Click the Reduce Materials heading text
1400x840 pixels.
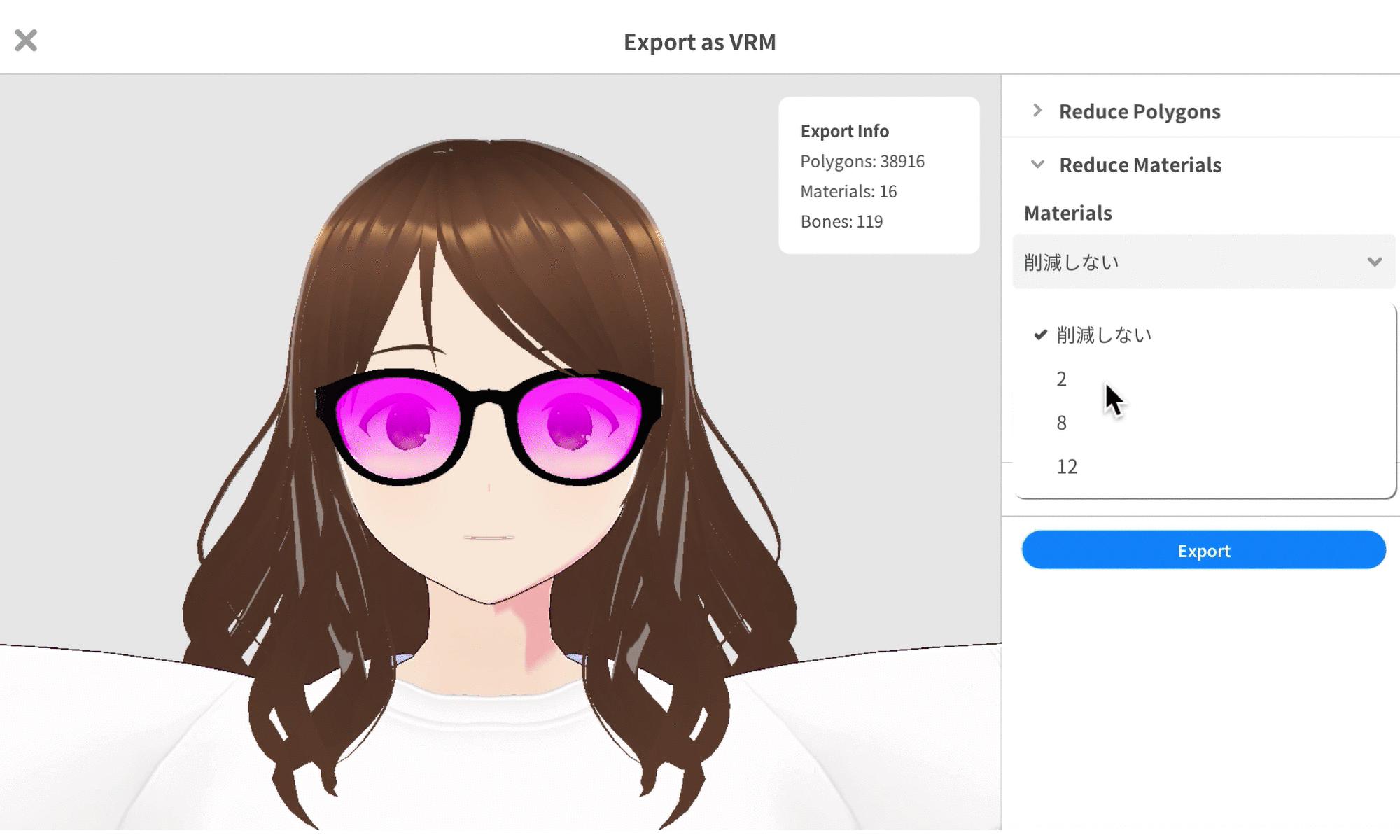1140,165
